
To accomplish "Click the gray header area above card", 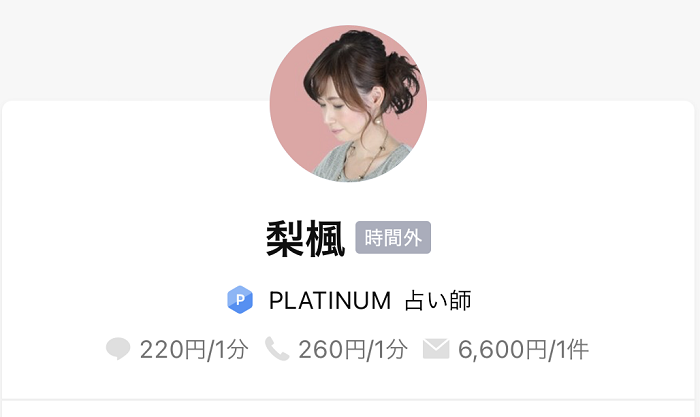I will (x=134, y=49).
